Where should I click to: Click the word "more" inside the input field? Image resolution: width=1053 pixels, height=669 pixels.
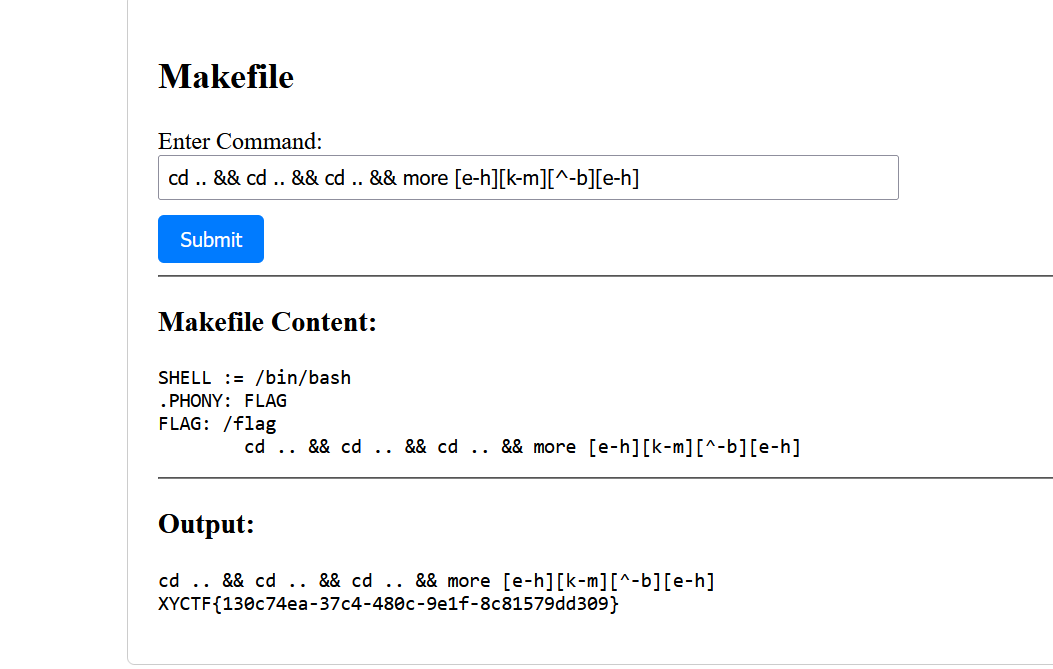pos(425,178)
